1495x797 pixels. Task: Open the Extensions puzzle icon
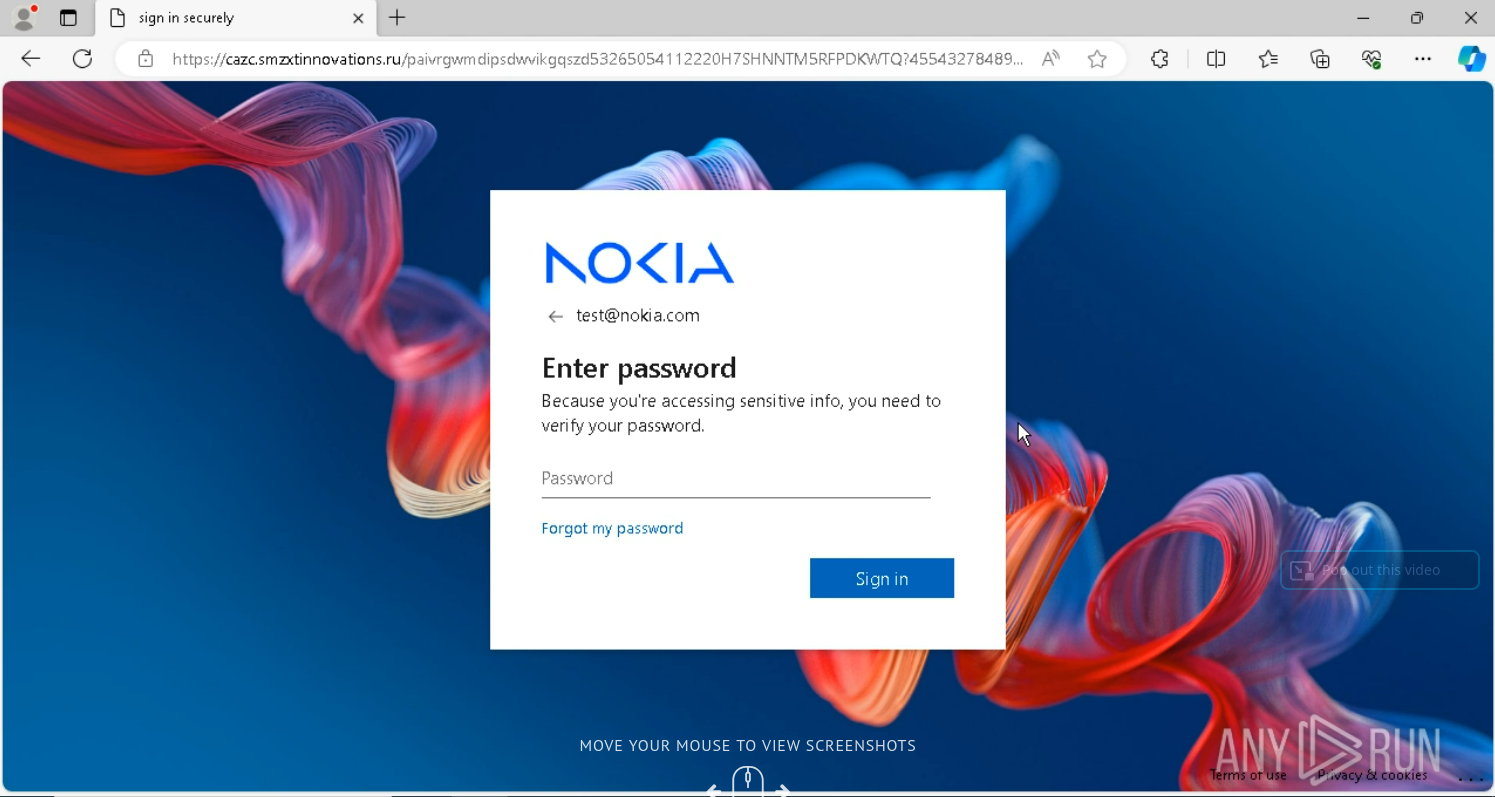pyautogui.click(x=1160, y=59)
